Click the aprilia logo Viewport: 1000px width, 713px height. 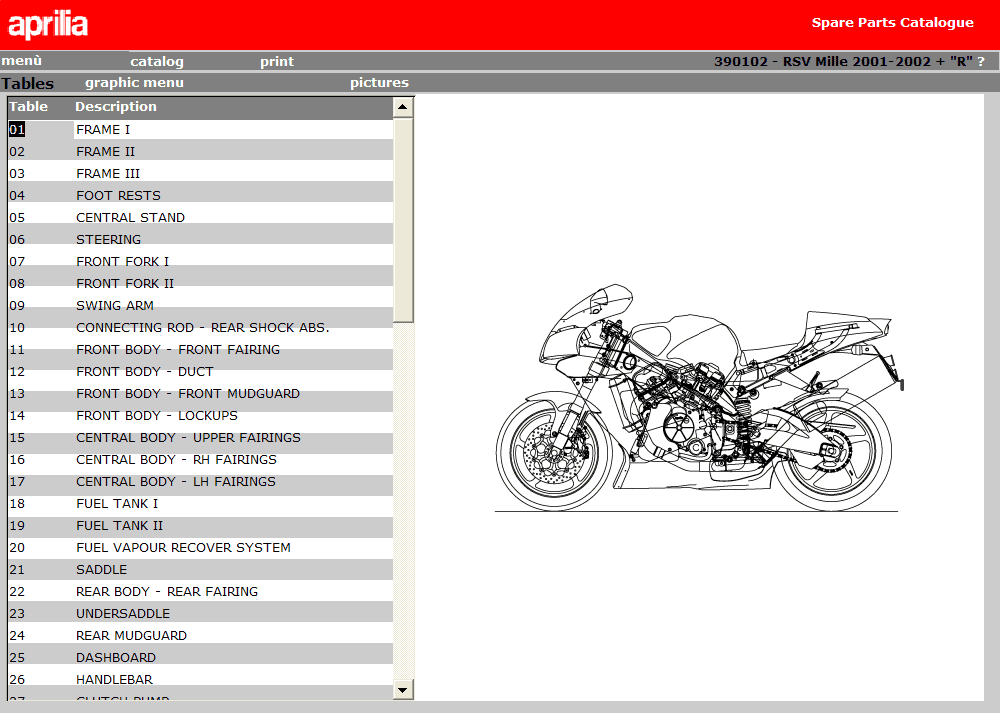(x=48, y=22)
